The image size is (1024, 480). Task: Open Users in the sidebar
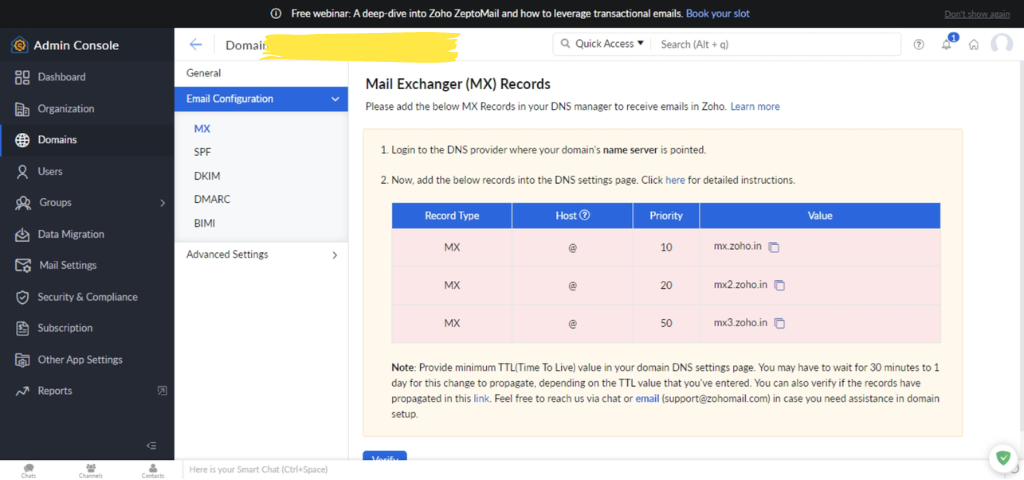[50, 171]
